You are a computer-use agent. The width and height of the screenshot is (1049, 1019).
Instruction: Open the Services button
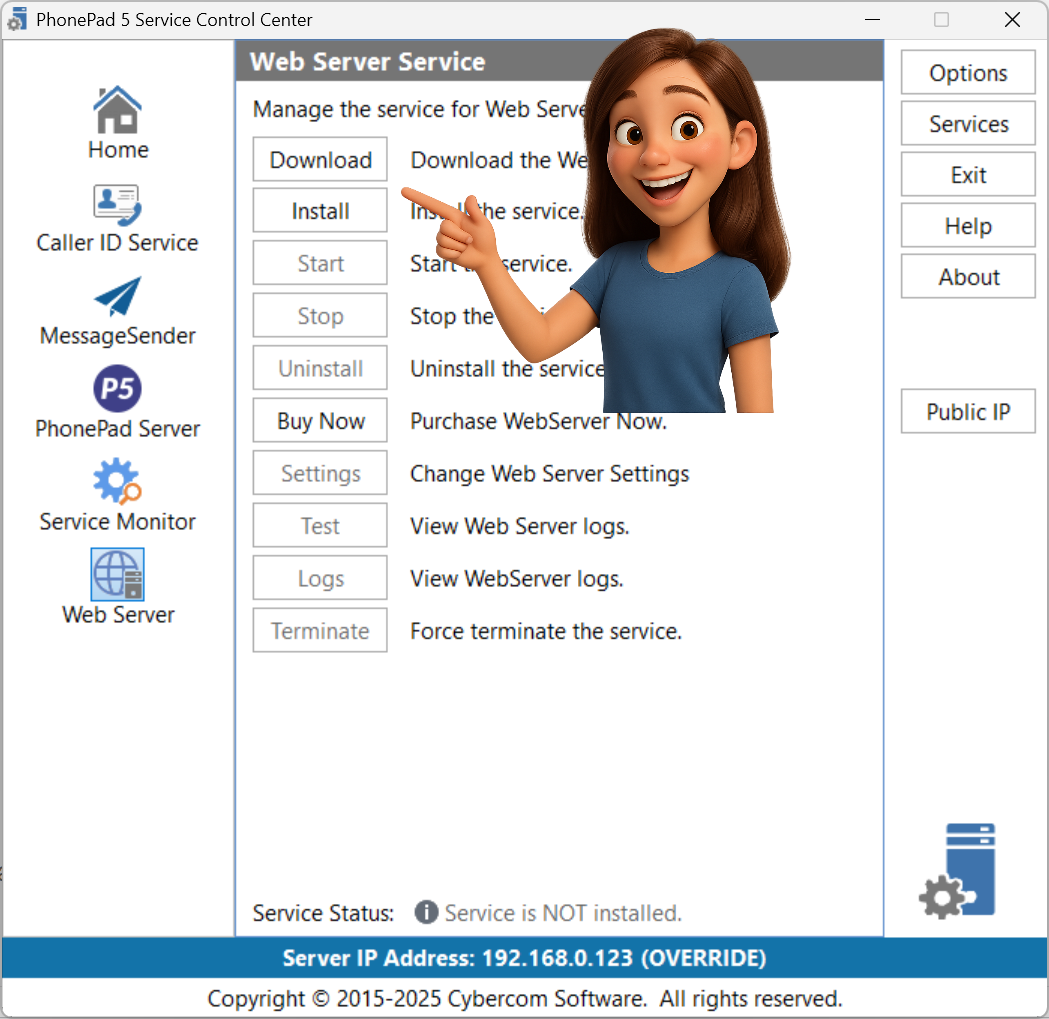click(x=968, y=123)
